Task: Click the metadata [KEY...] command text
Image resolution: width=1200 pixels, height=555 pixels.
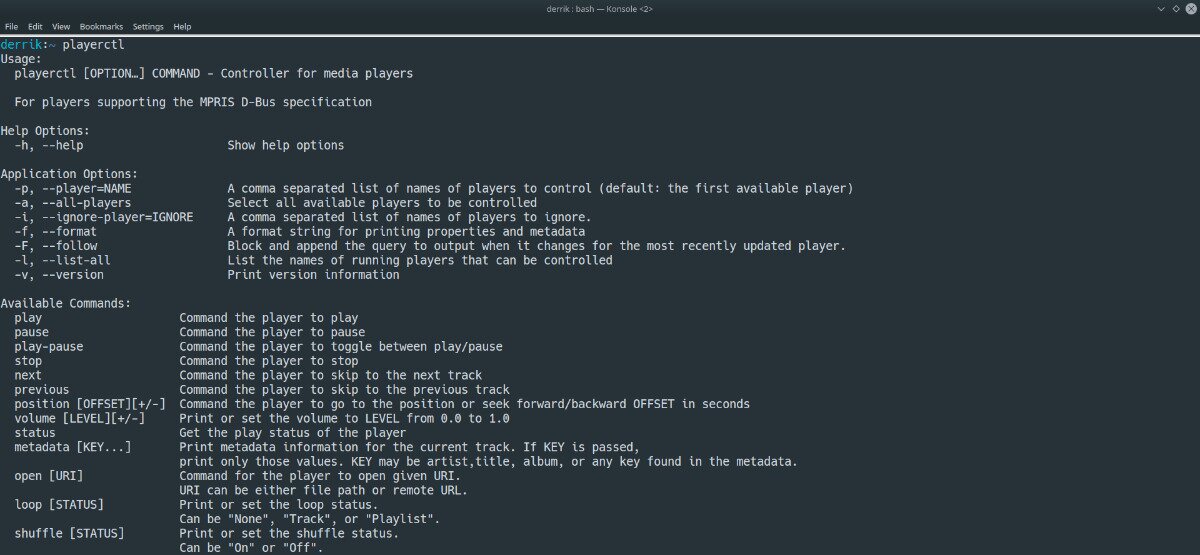Action: [x=73, y=447]
